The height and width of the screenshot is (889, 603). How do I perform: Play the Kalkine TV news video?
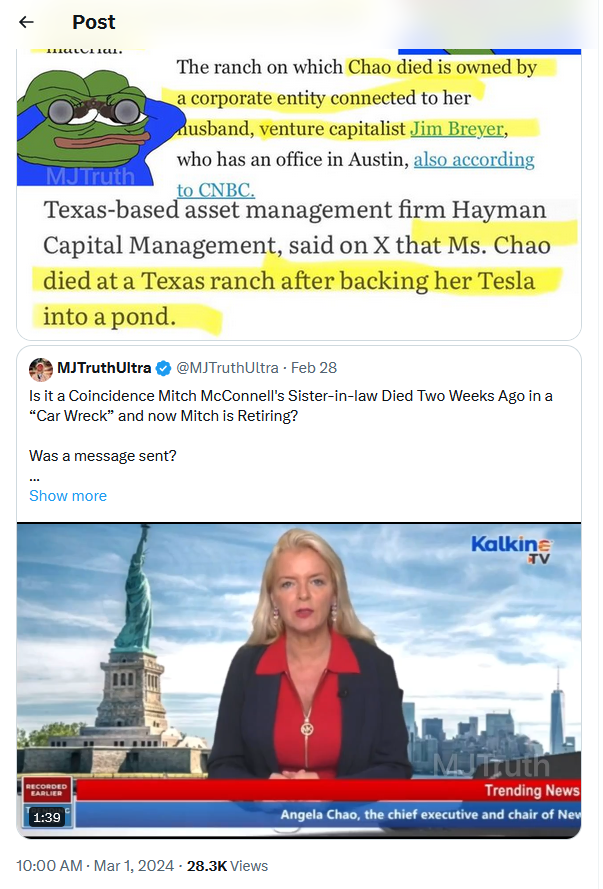(299, 680)
